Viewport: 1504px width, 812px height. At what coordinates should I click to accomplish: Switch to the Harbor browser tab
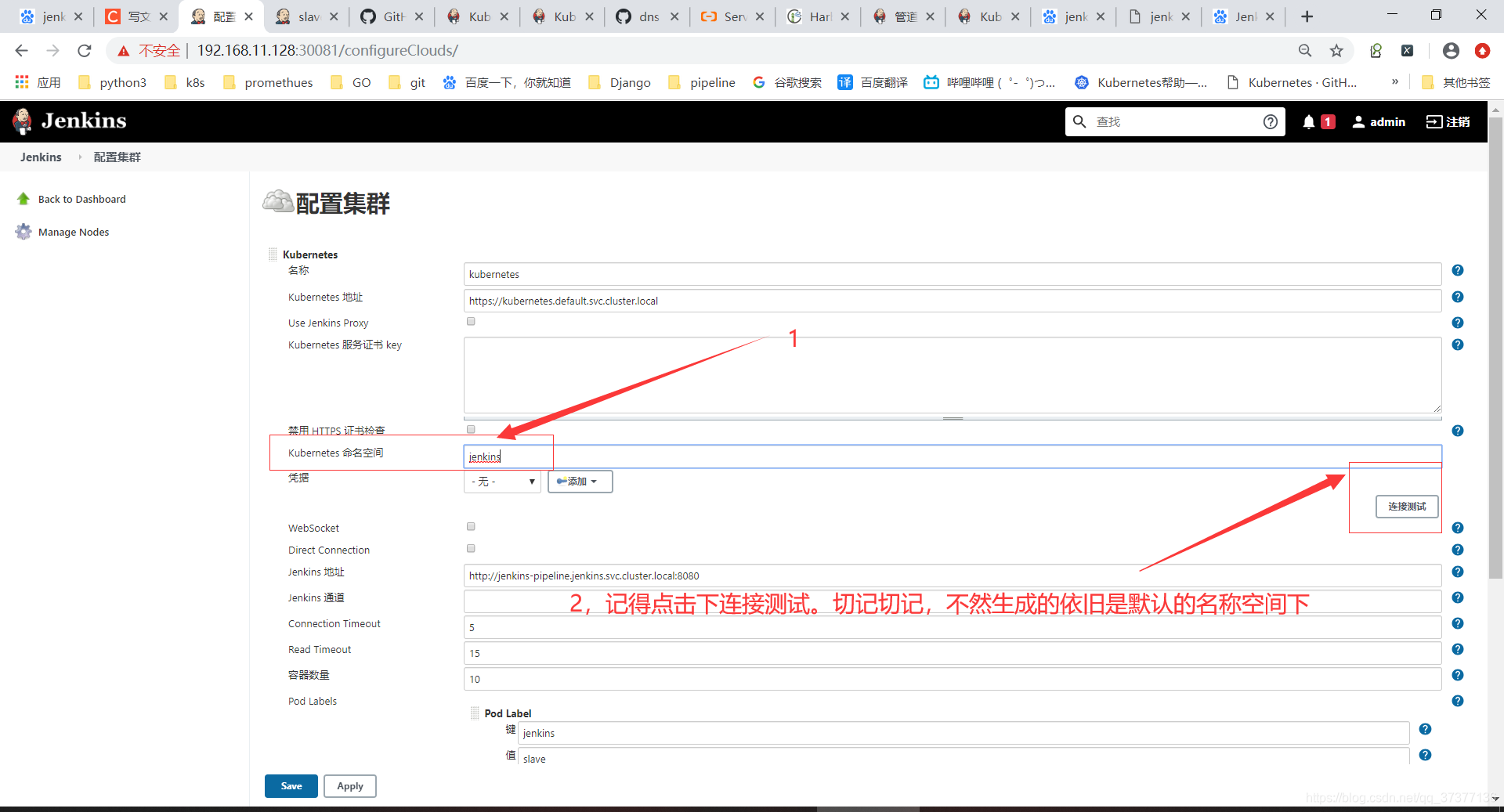pyautogui.click(x=816, y=16)
